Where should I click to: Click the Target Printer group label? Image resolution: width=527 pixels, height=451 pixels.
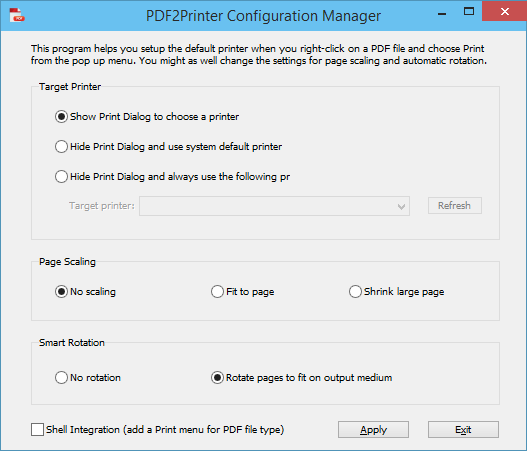point(70,87)
